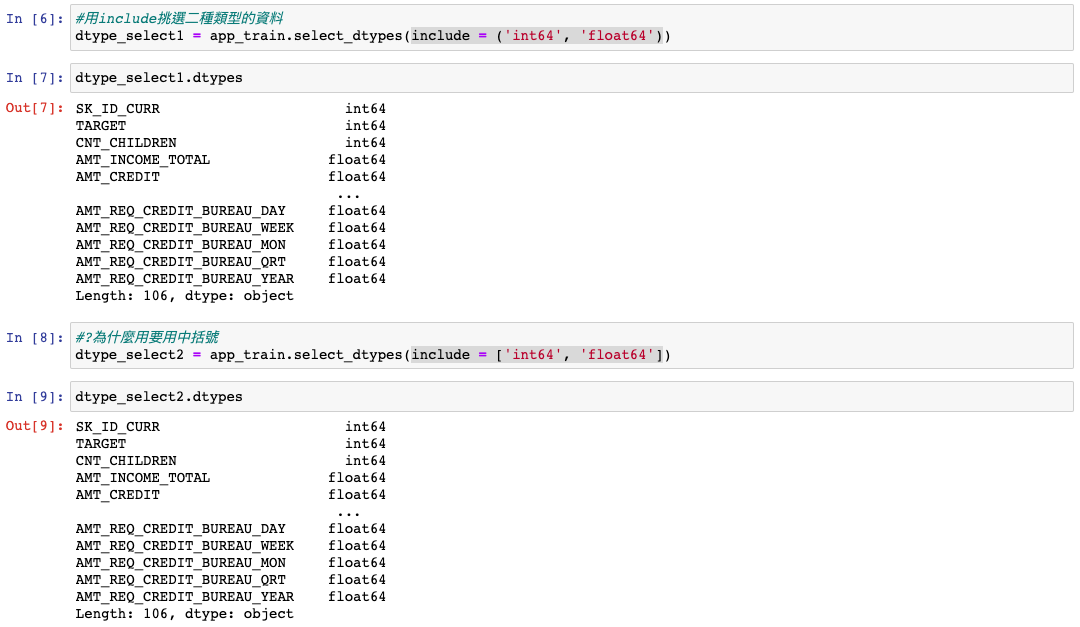The height and width of the screenshot is (627, 1080).
Task: Click 'AMT_REQ_CREDIT_BUREAU_MON' in the Out[7] output
Action: (180, 245)
